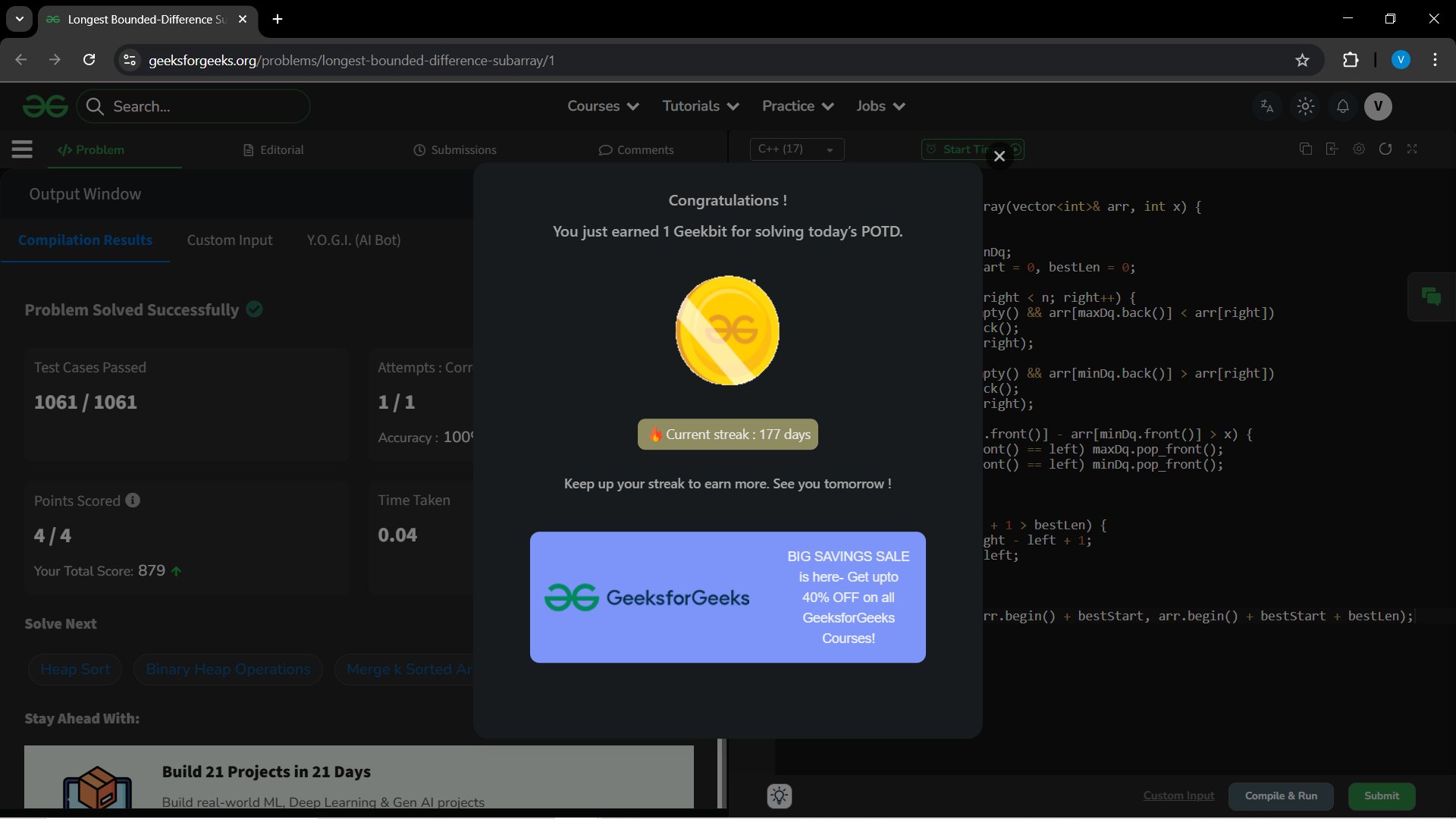Click the language translate icon
Viewport: 1456px width, 819px height.
click(x=1266, y=106)
